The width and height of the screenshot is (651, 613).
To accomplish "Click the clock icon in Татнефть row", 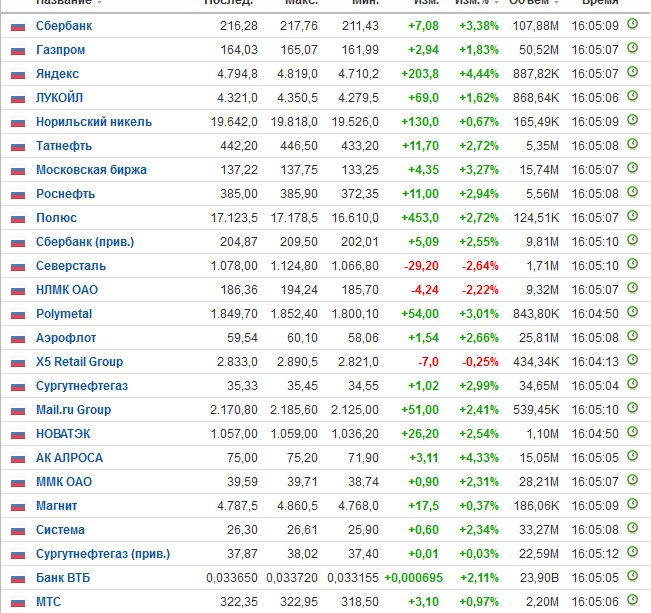I will click(x=632, y=144).
